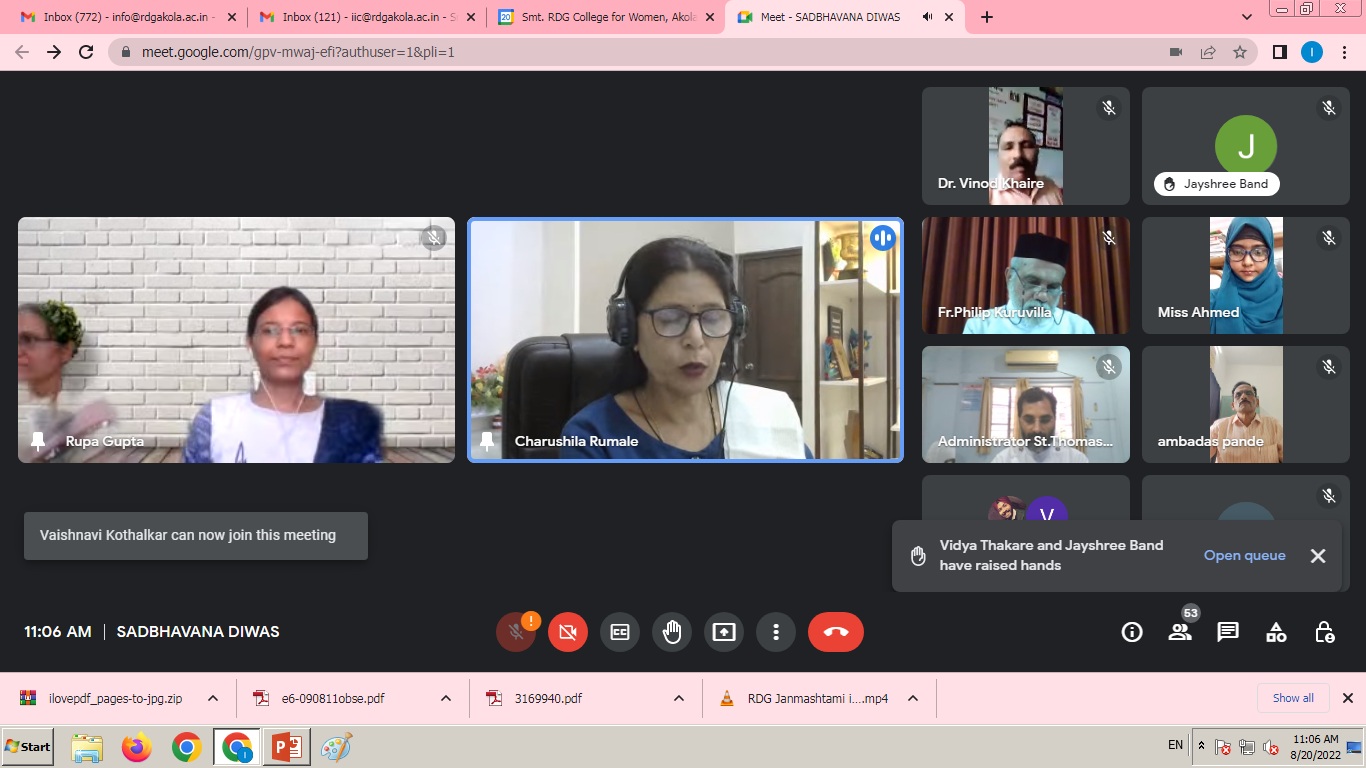
Task: Expand options for ilovepdf_pages-to-jpg.zip download
Action: coord(213,698)
